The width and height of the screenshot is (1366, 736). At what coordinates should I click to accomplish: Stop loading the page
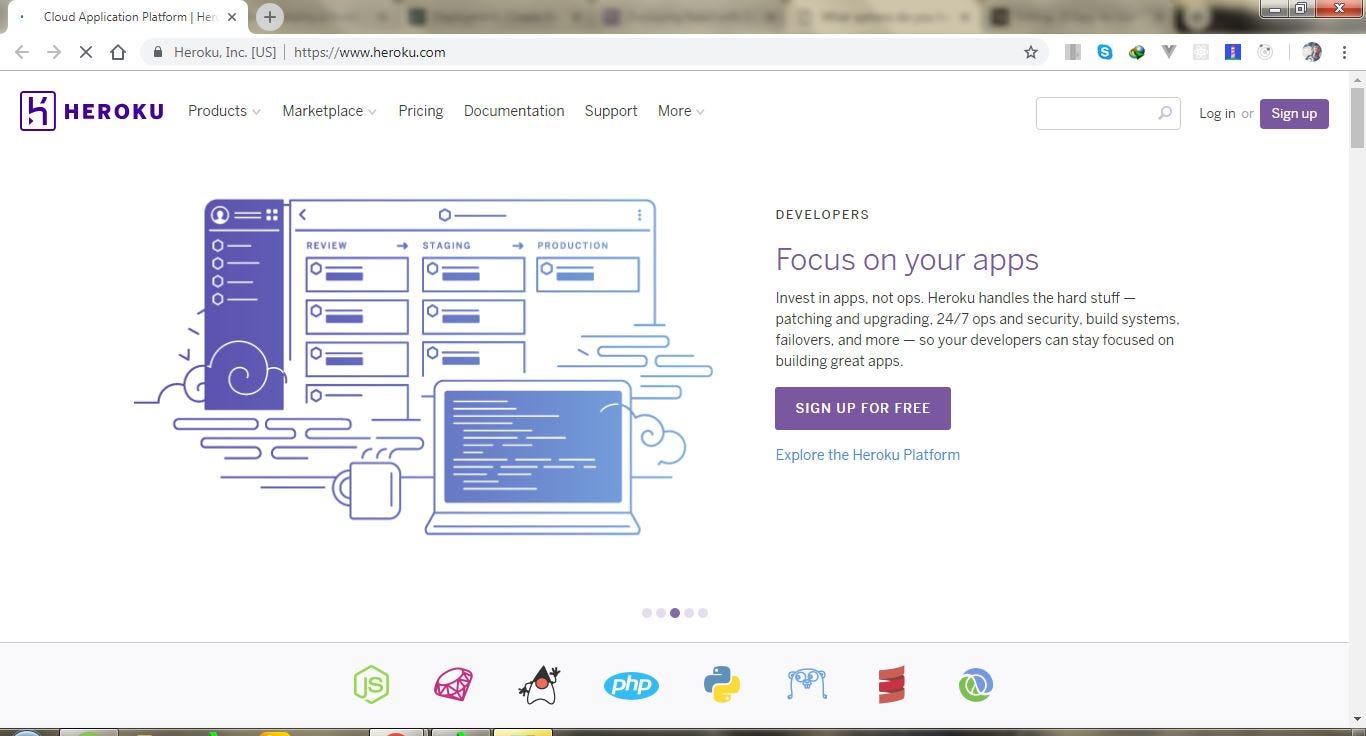(x=86, y=52)
